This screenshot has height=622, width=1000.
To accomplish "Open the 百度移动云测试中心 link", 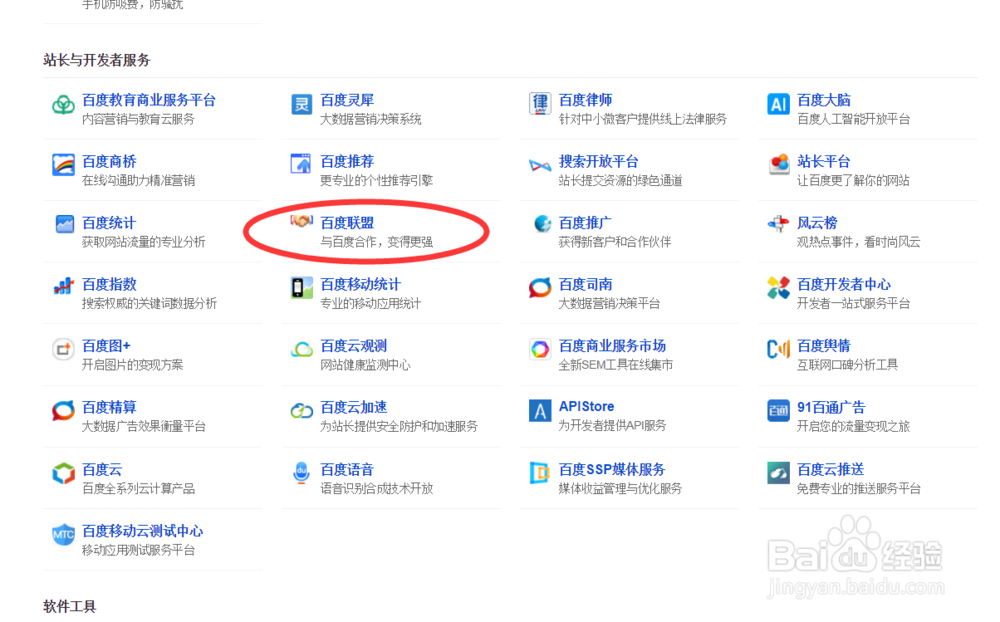I will [142, 531].
